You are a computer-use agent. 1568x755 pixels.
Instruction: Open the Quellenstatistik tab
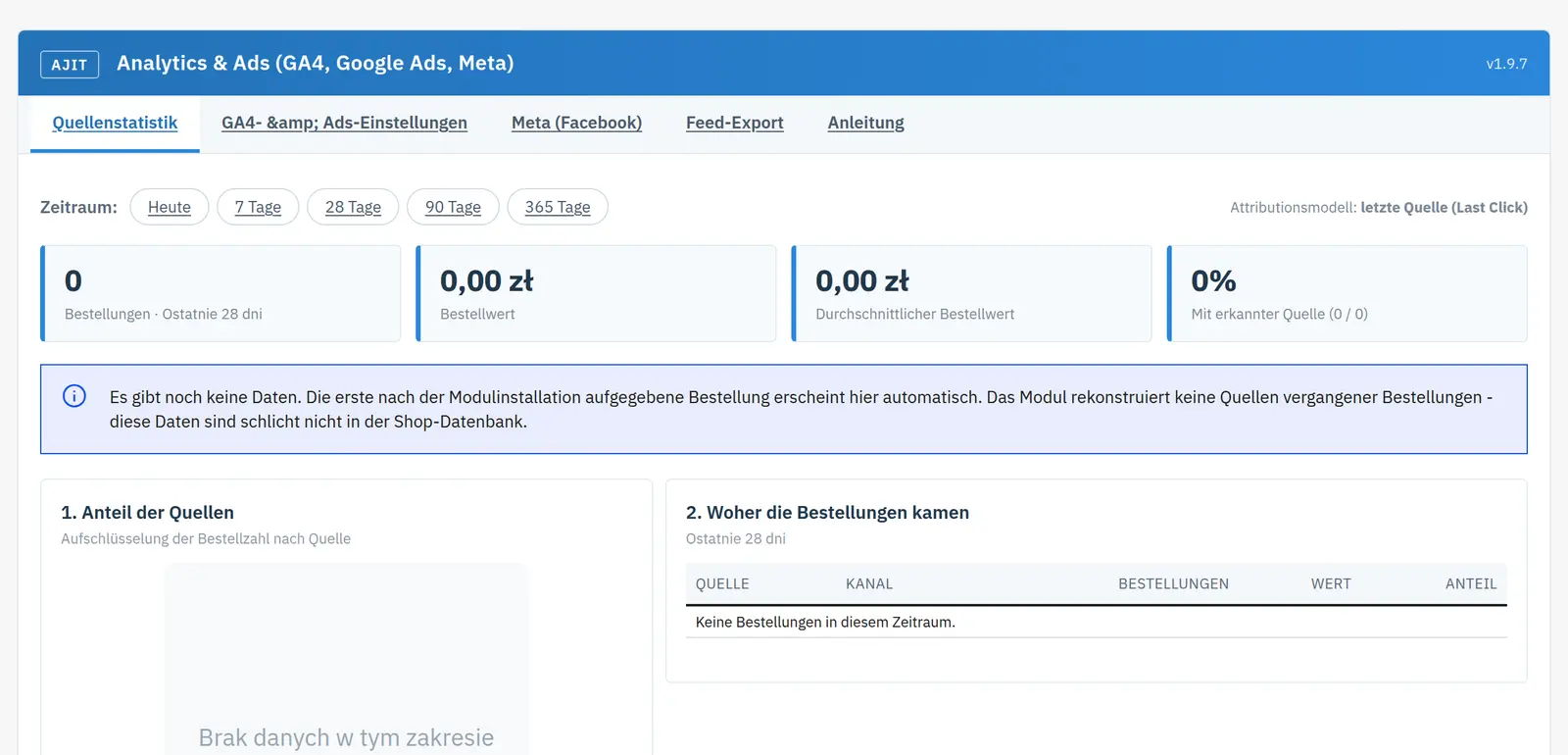coord(115,123)
